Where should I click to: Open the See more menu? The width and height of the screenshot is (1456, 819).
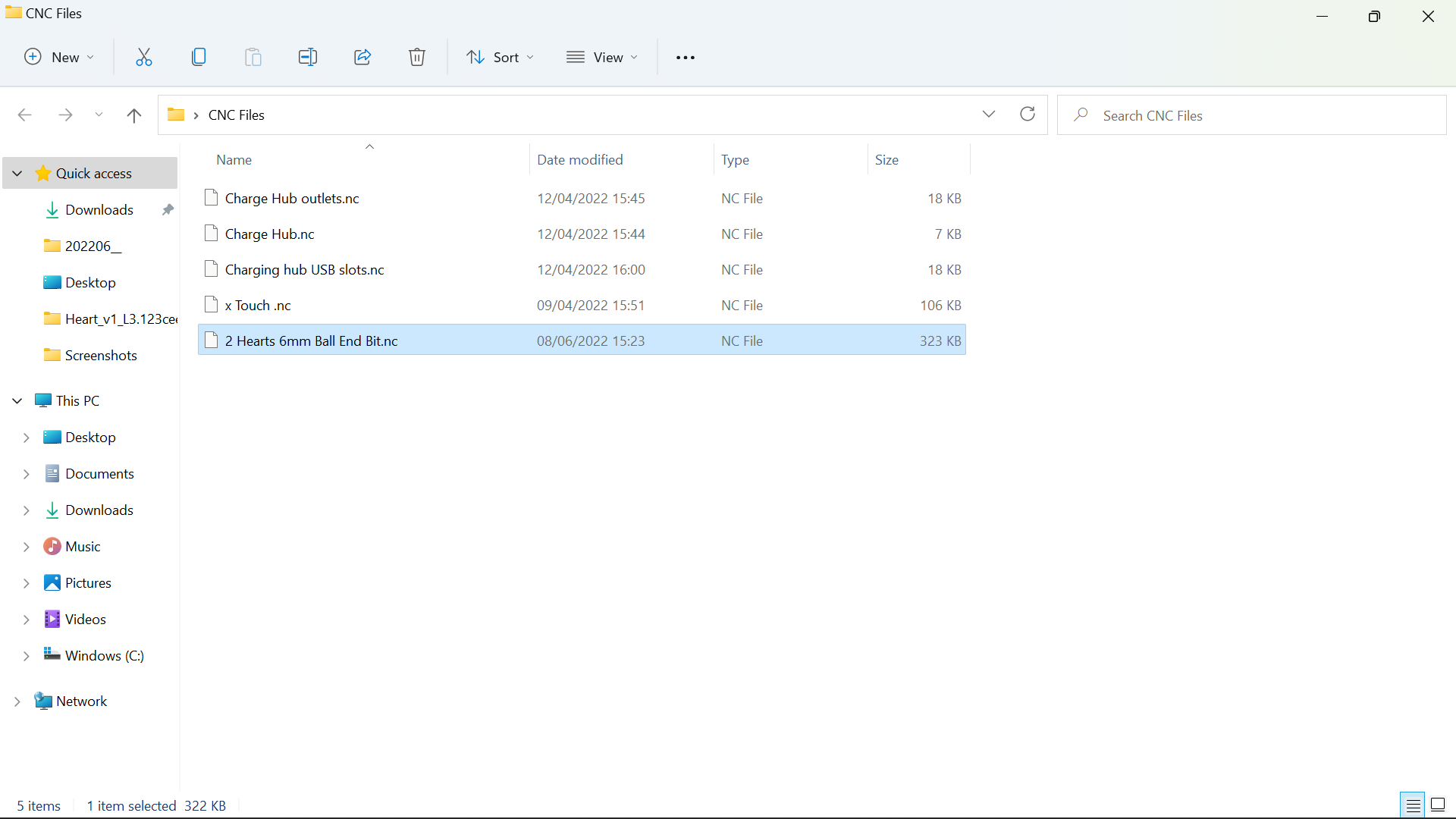pos(685,57)
